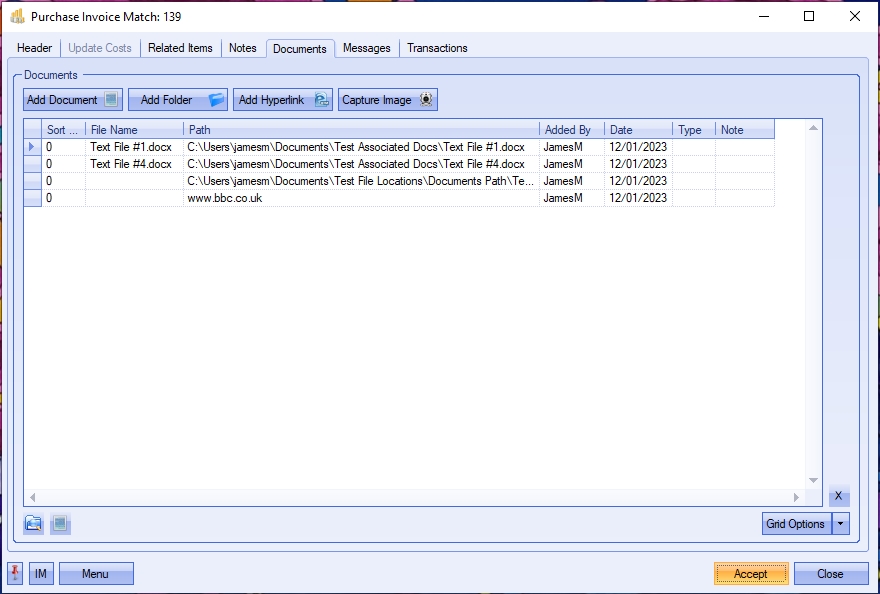Click the Add Document button
This screenshot has height=594, width=880.
coord(73,100)
